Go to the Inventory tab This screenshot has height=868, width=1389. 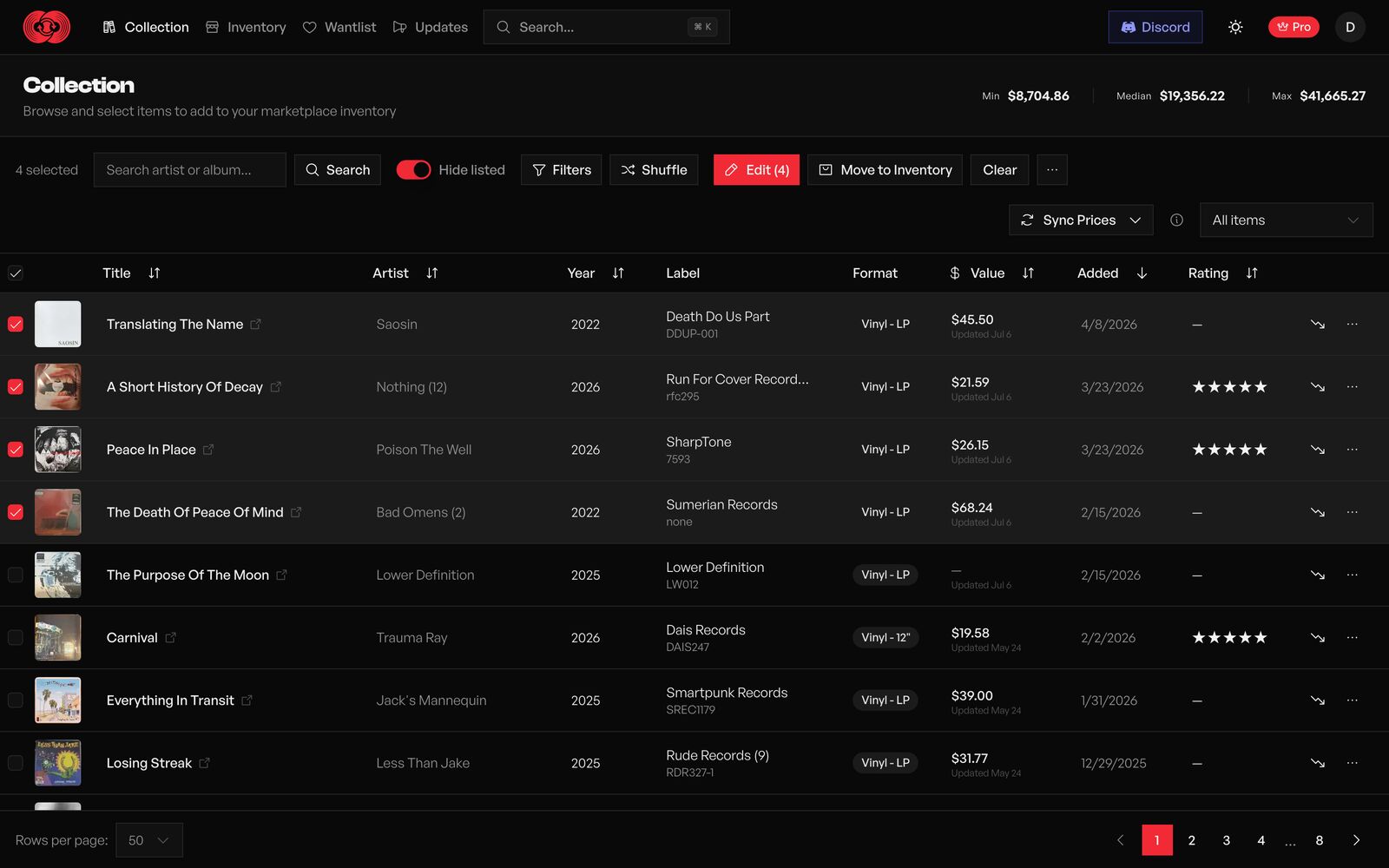pyautogui.click(x=246, y=27)
